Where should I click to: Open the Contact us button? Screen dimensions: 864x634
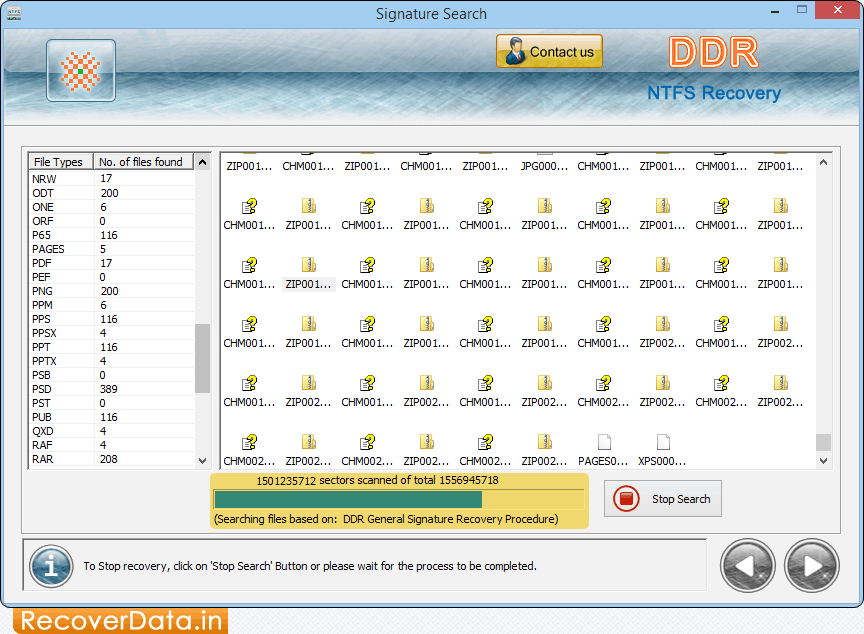(x=549, y=52)
